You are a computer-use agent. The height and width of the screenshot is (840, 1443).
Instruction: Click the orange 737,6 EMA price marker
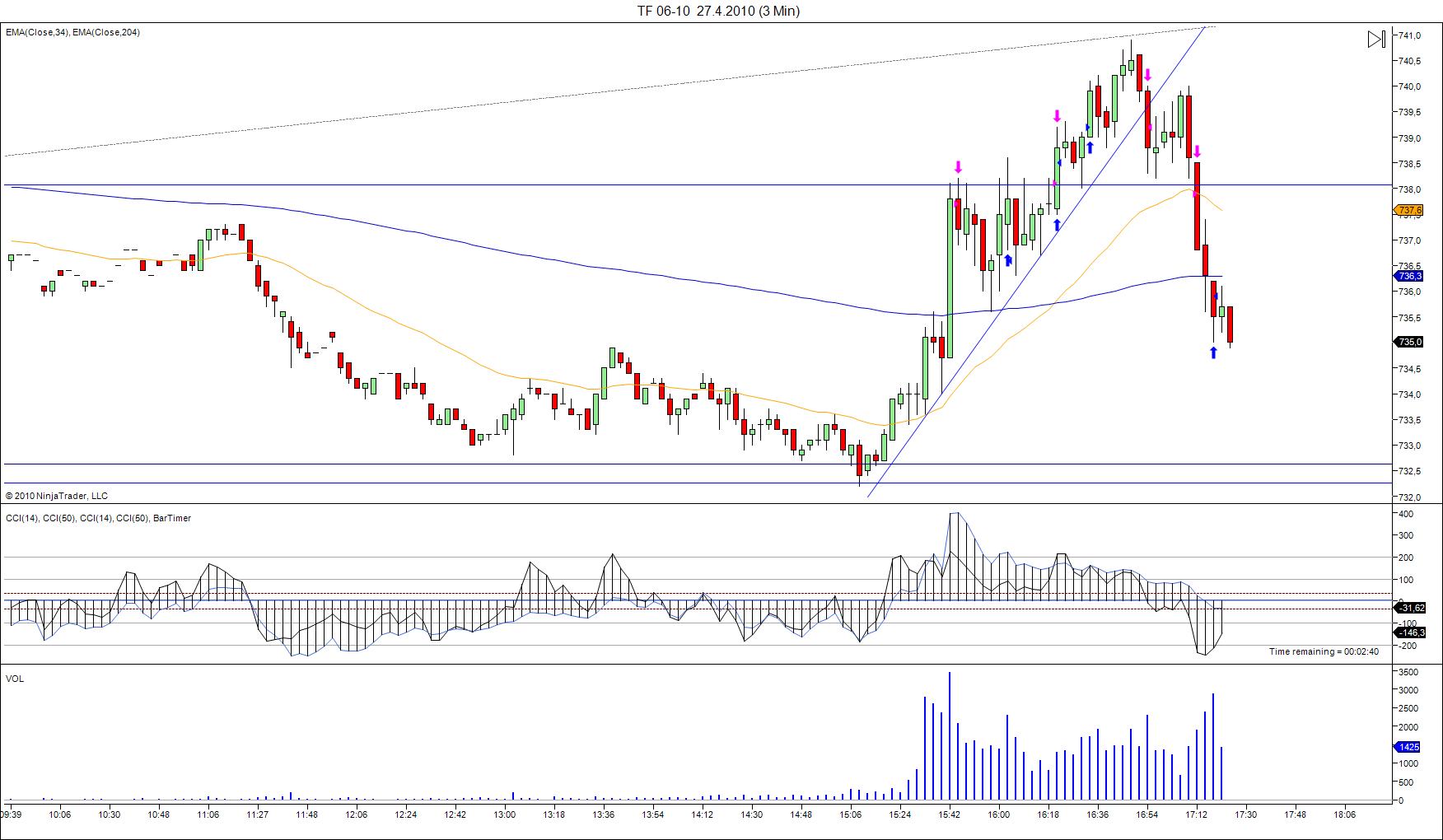point(1410,210)
